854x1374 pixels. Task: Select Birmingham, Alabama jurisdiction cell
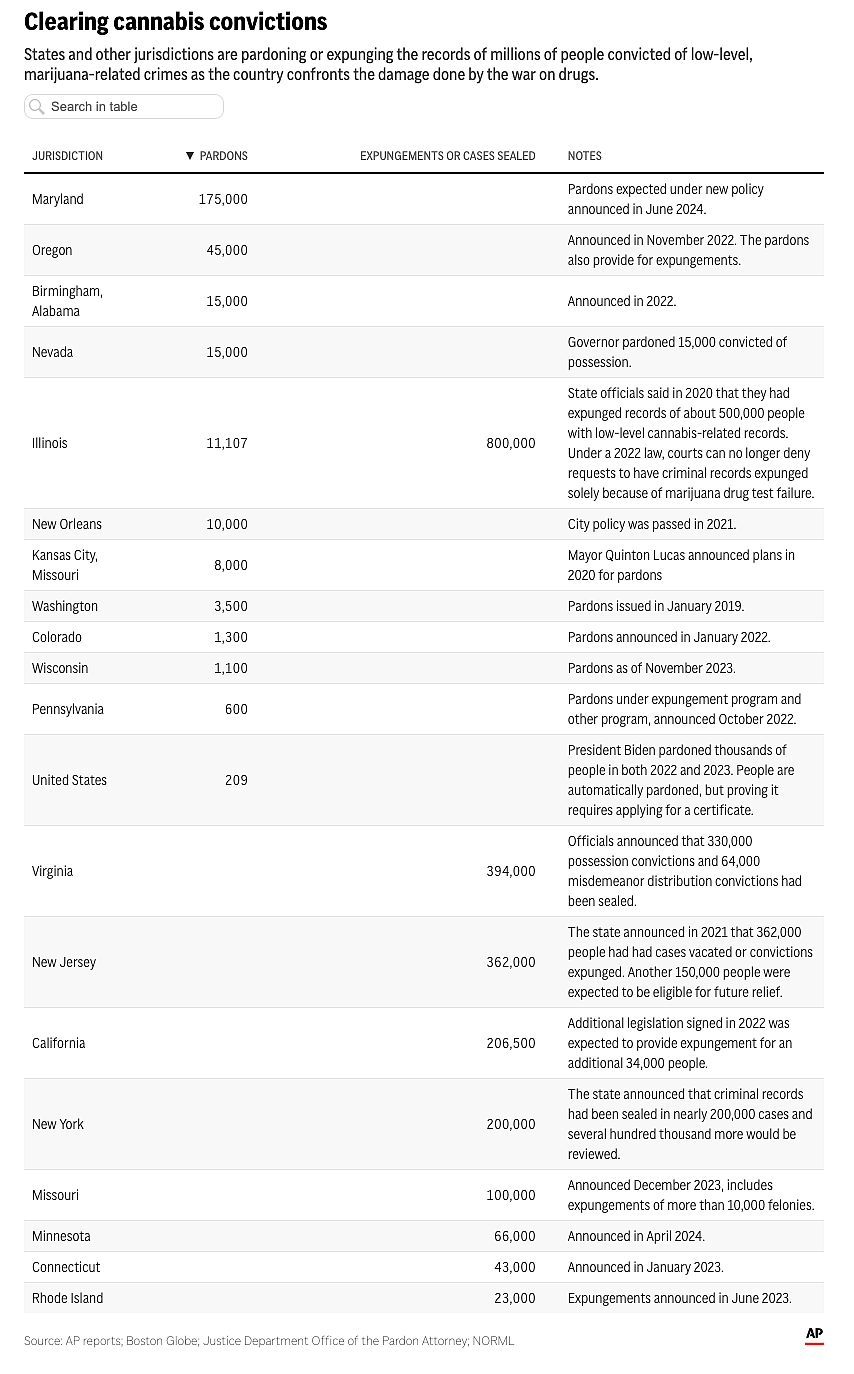tap(67, 301)
